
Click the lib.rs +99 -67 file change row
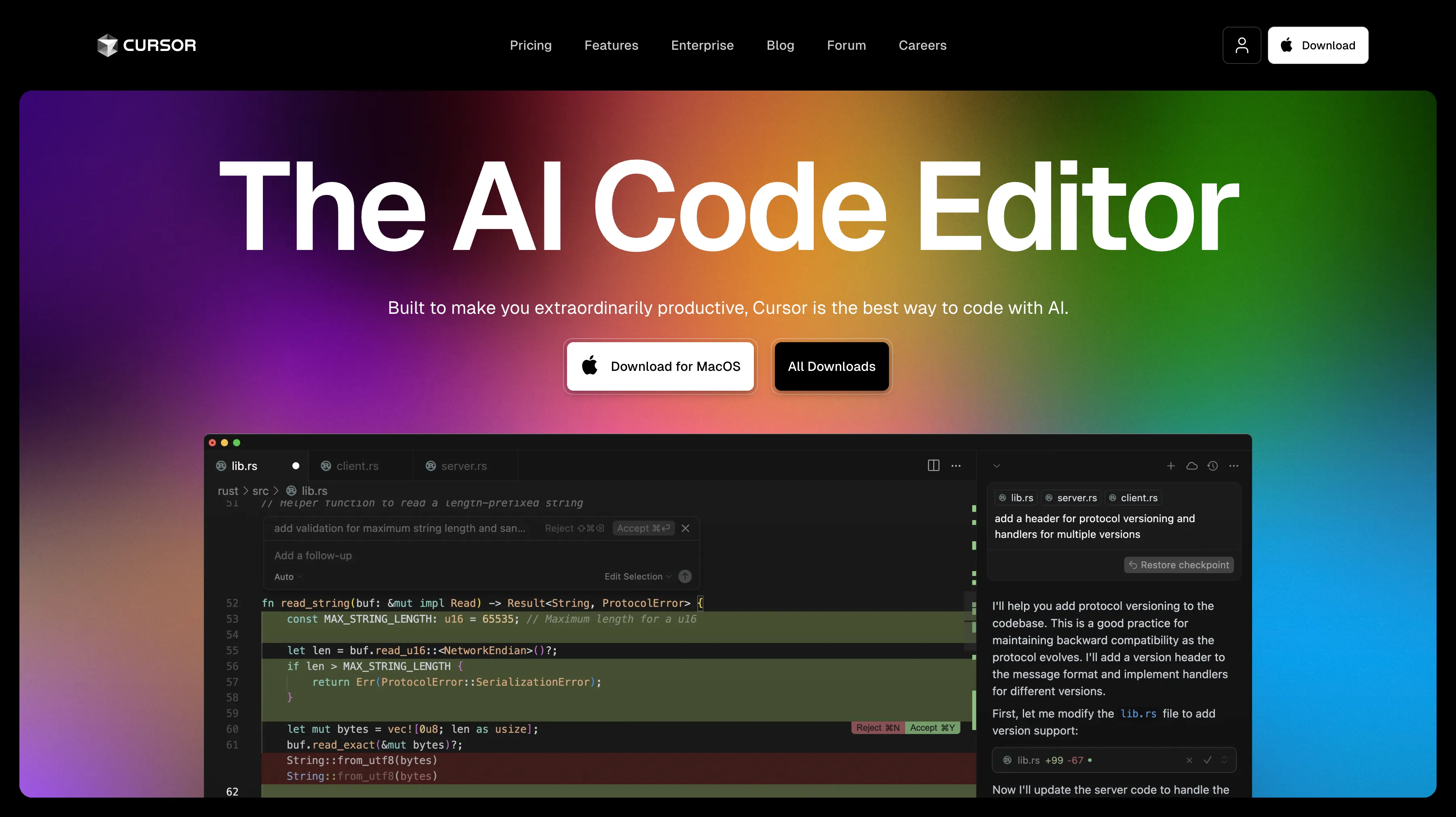[1113, 760]
